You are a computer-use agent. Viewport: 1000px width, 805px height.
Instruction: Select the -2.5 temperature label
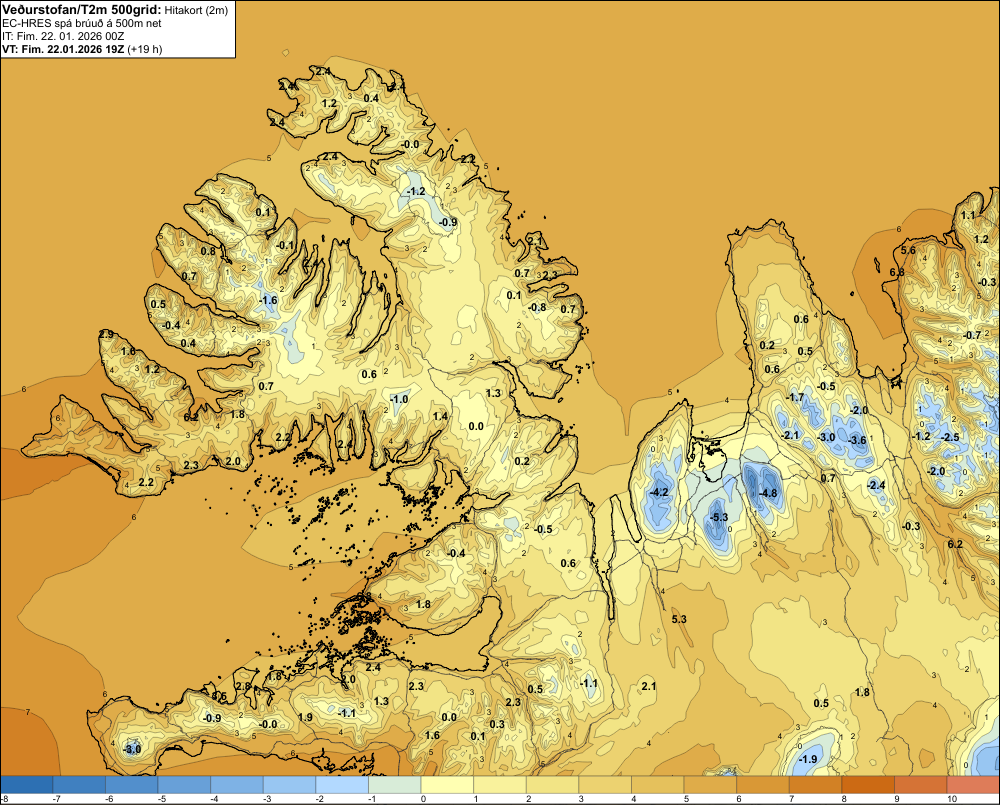(951, 437)
